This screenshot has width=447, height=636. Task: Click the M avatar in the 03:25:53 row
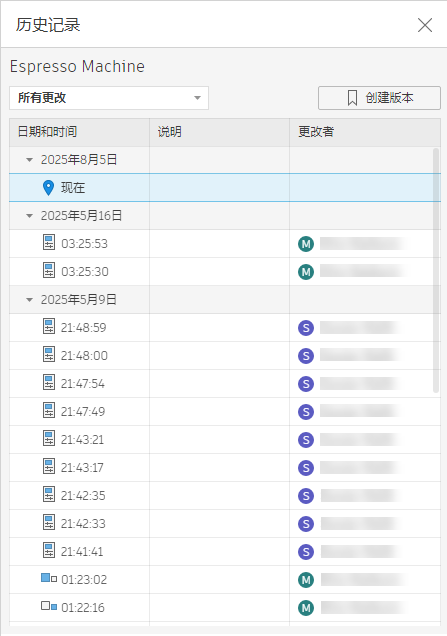click(306, 244)
